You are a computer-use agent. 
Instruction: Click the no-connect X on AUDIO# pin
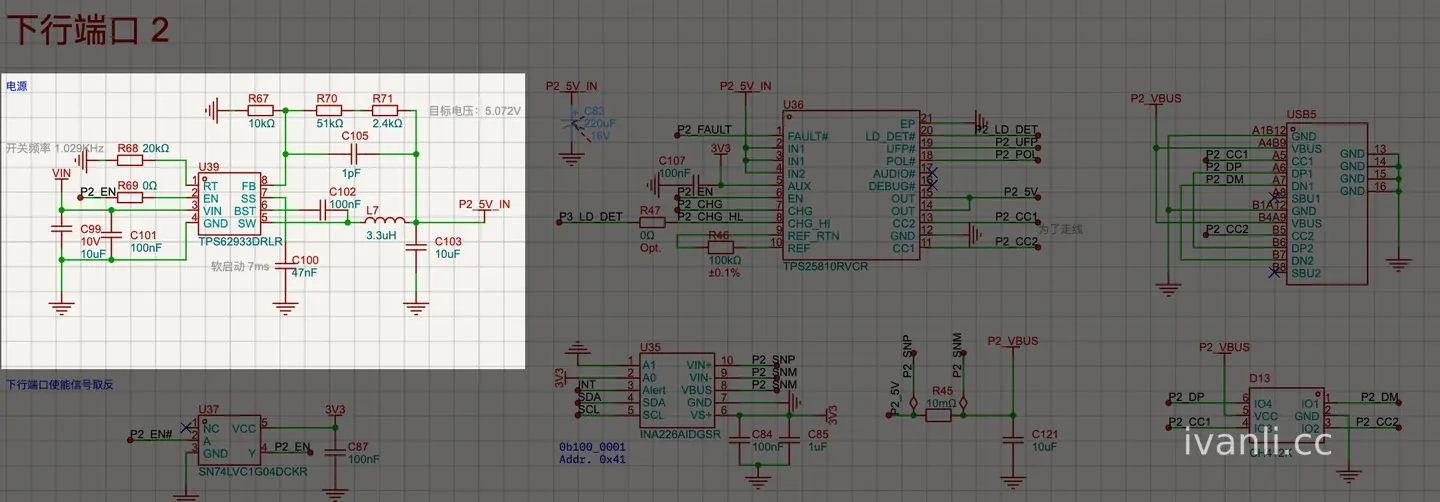(x=933, y=173)
